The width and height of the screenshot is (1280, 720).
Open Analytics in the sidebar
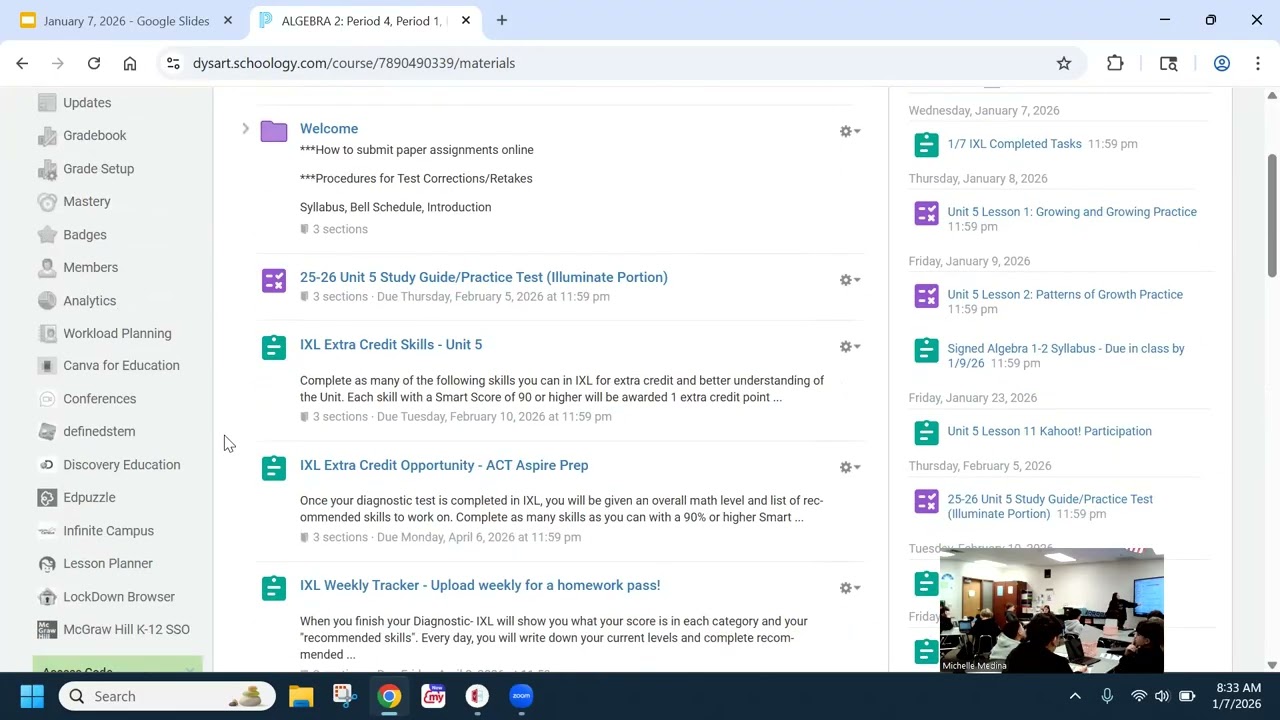tap(89, 300)
